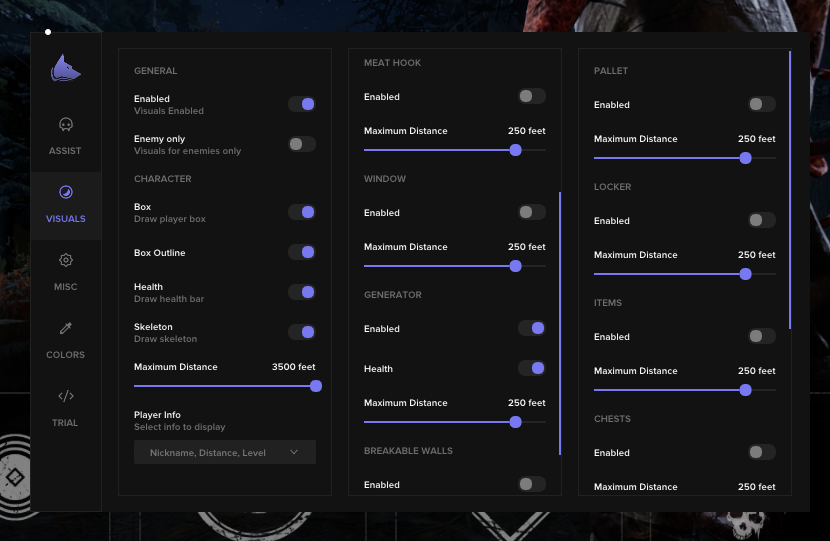
Task: Click the middle column's vertical scrollbar
Action: (560, 322)
